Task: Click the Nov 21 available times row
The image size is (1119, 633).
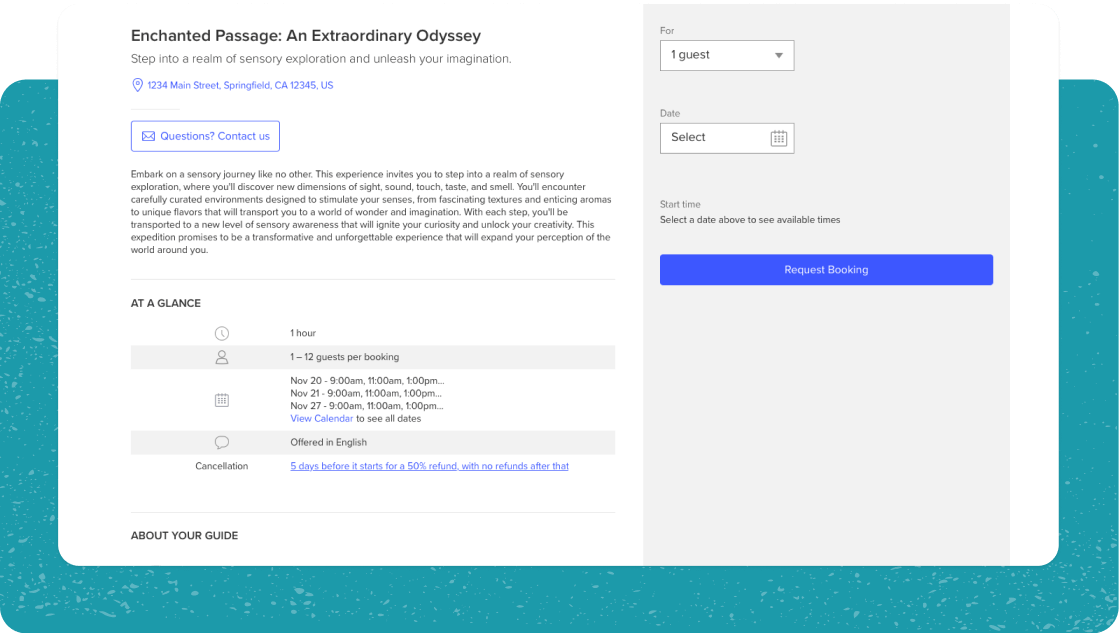Action: point(367,394)
